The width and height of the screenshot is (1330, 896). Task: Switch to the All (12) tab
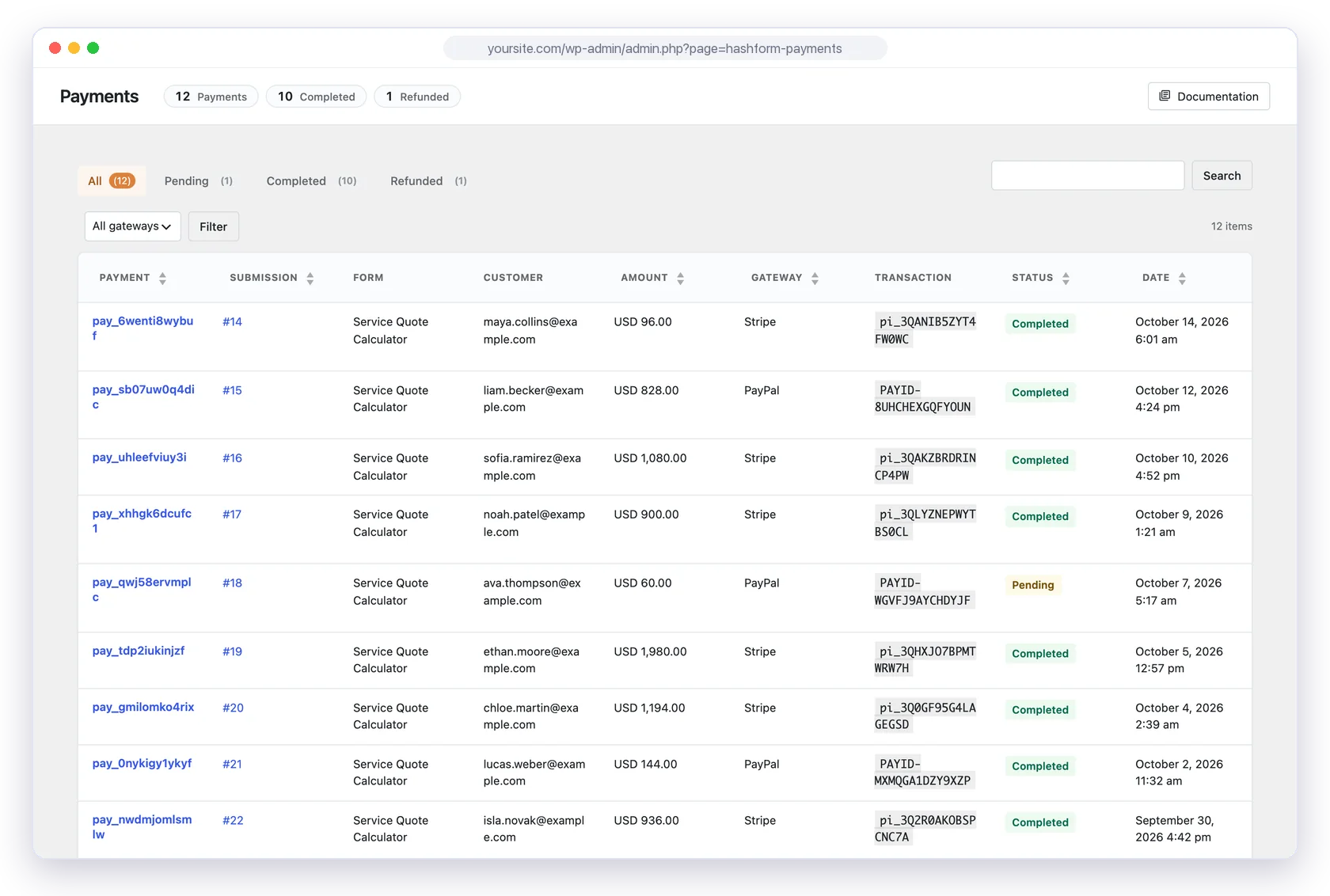(x=111, y=181)
